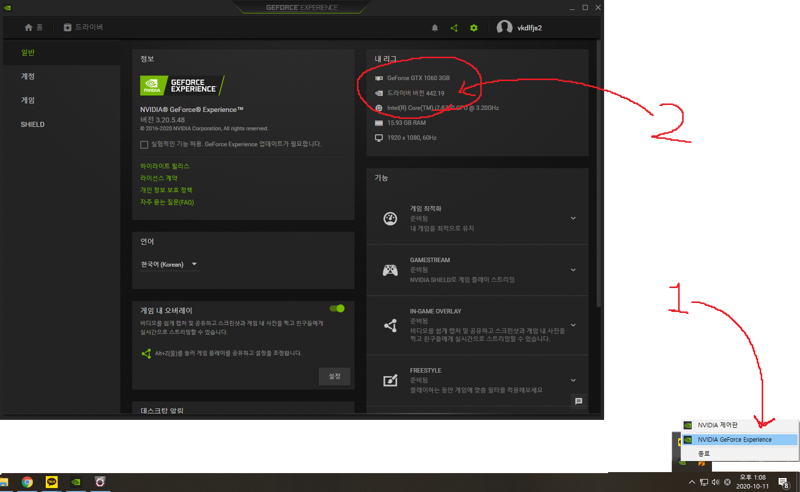
Task: Choose 종료 from tray menu
Action: (740, 453)
